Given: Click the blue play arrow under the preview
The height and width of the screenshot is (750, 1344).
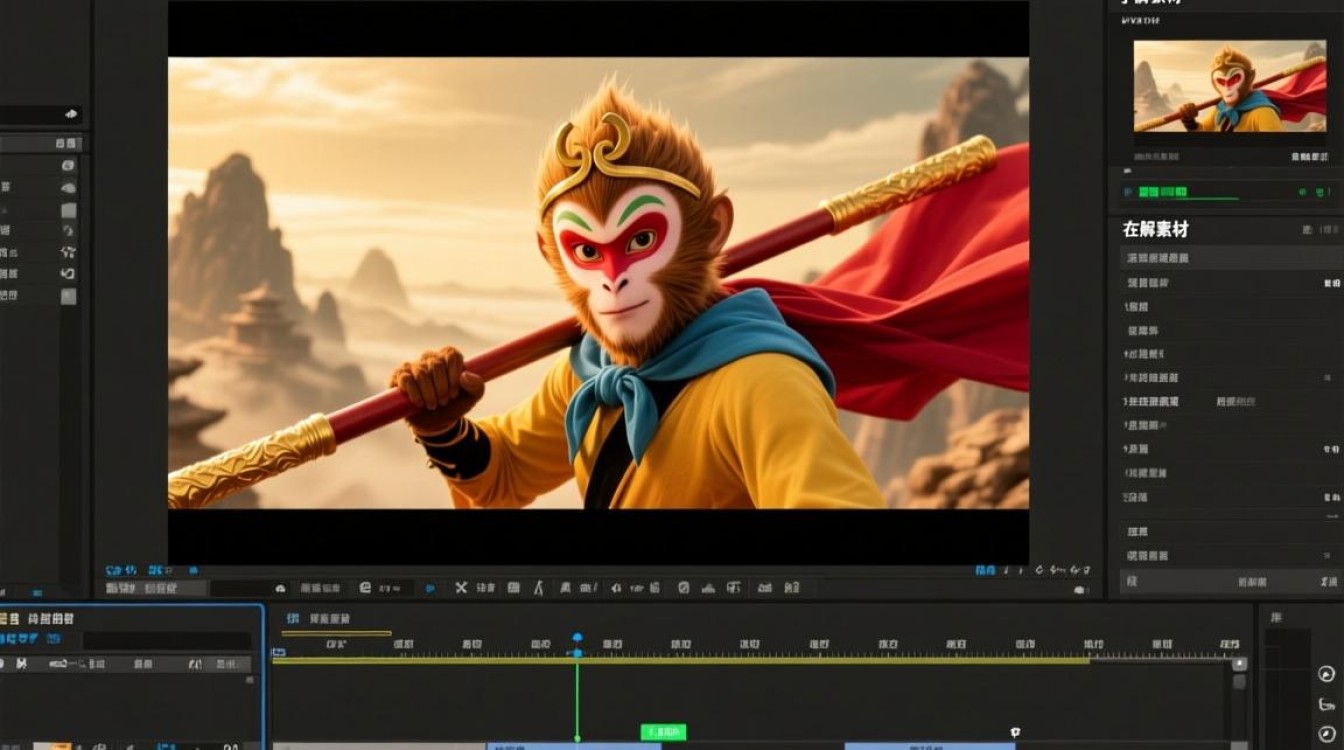Looking at the screenshot, I should [430, 588].
